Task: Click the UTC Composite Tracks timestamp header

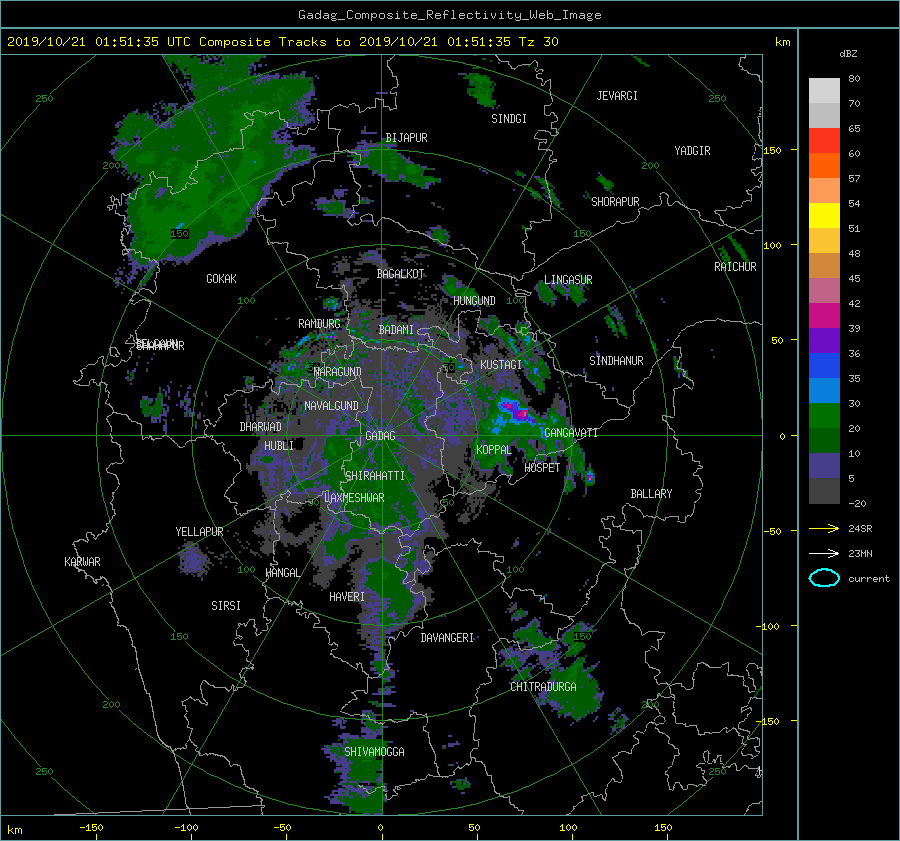Action: coord(282,42)
